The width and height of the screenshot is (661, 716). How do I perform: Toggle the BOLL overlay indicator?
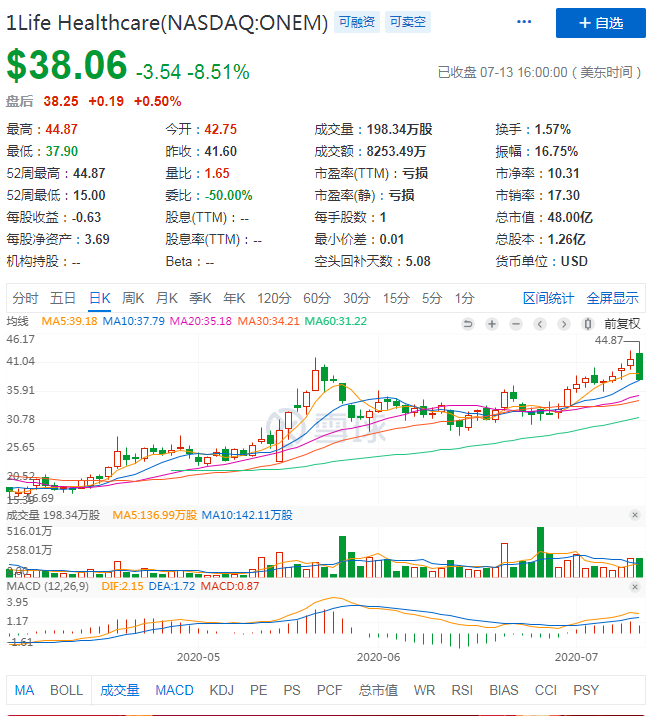[x=67, y=690]
